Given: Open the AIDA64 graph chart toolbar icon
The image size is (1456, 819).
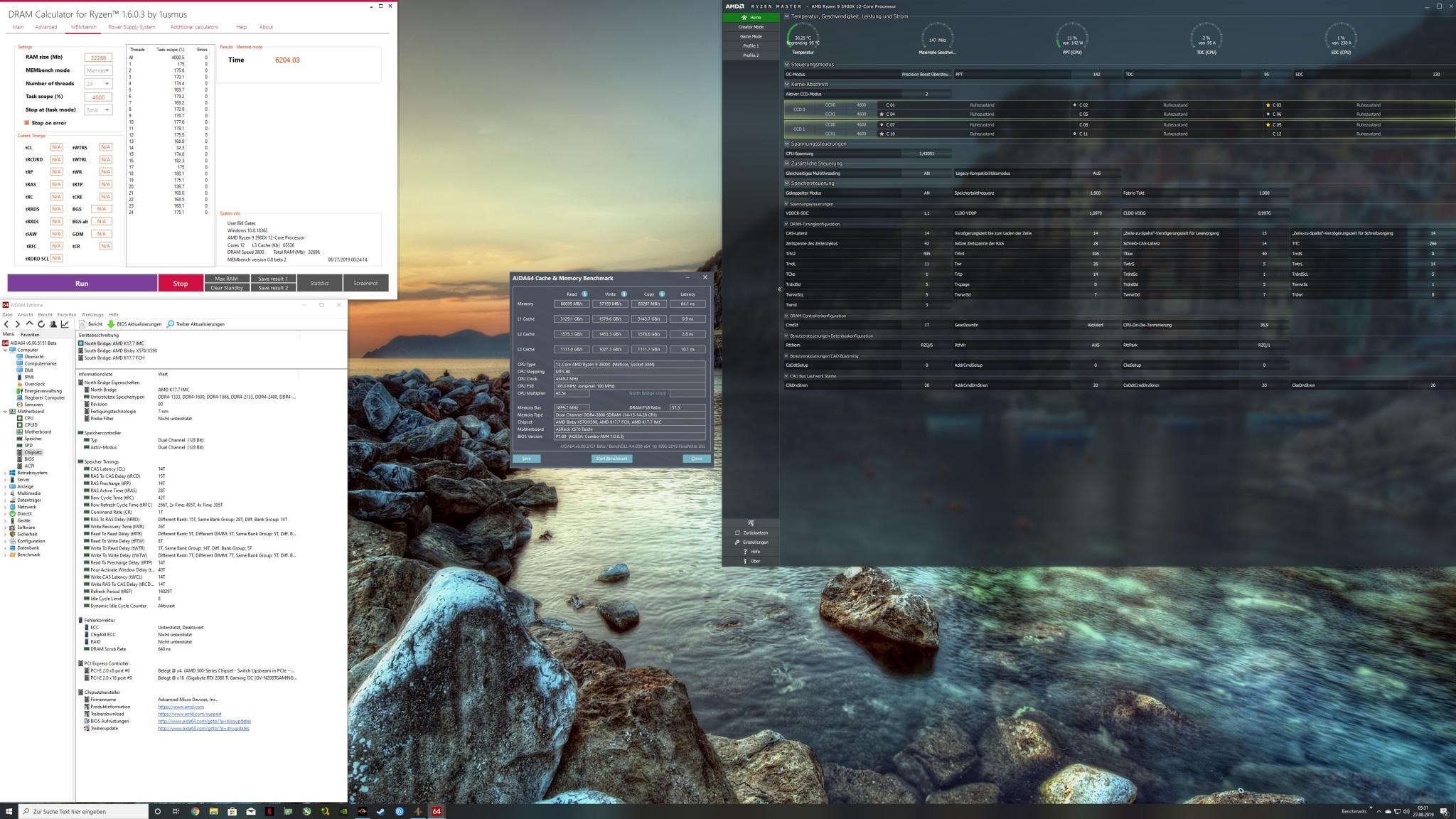Looking at the screenshot, I should point(65,324).
